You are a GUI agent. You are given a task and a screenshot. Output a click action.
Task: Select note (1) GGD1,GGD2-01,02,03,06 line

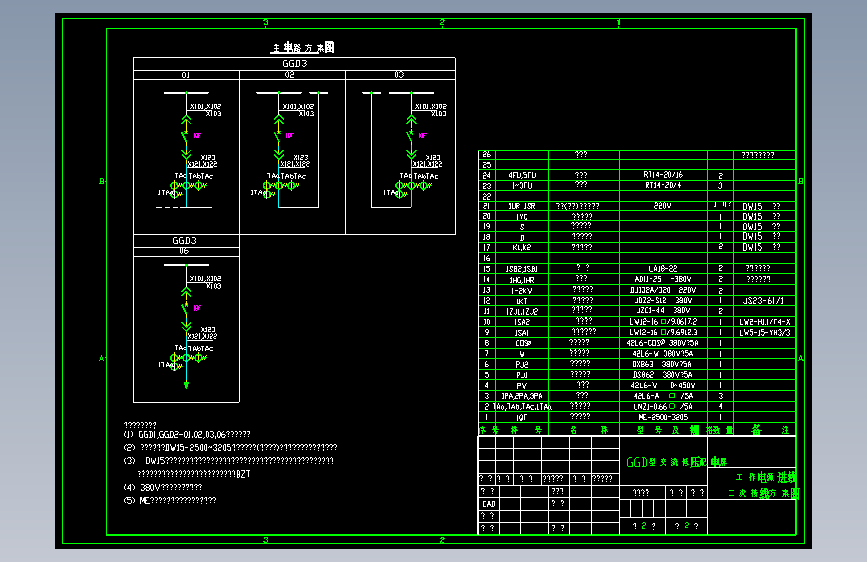pyautogui.click(x=187, y=435)
